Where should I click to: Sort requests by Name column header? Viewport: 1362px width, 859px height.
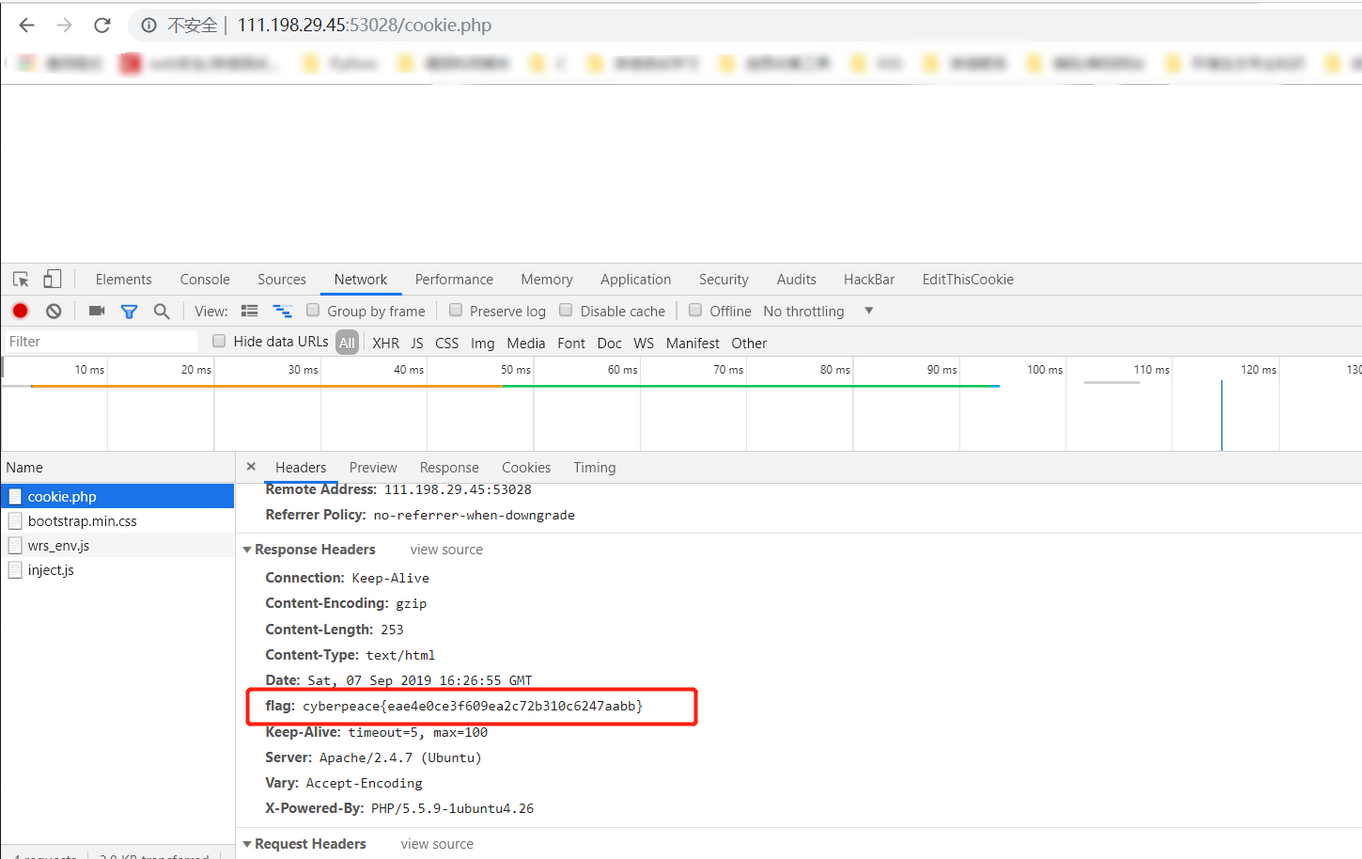pyautogui.click(x=117, y=467)
